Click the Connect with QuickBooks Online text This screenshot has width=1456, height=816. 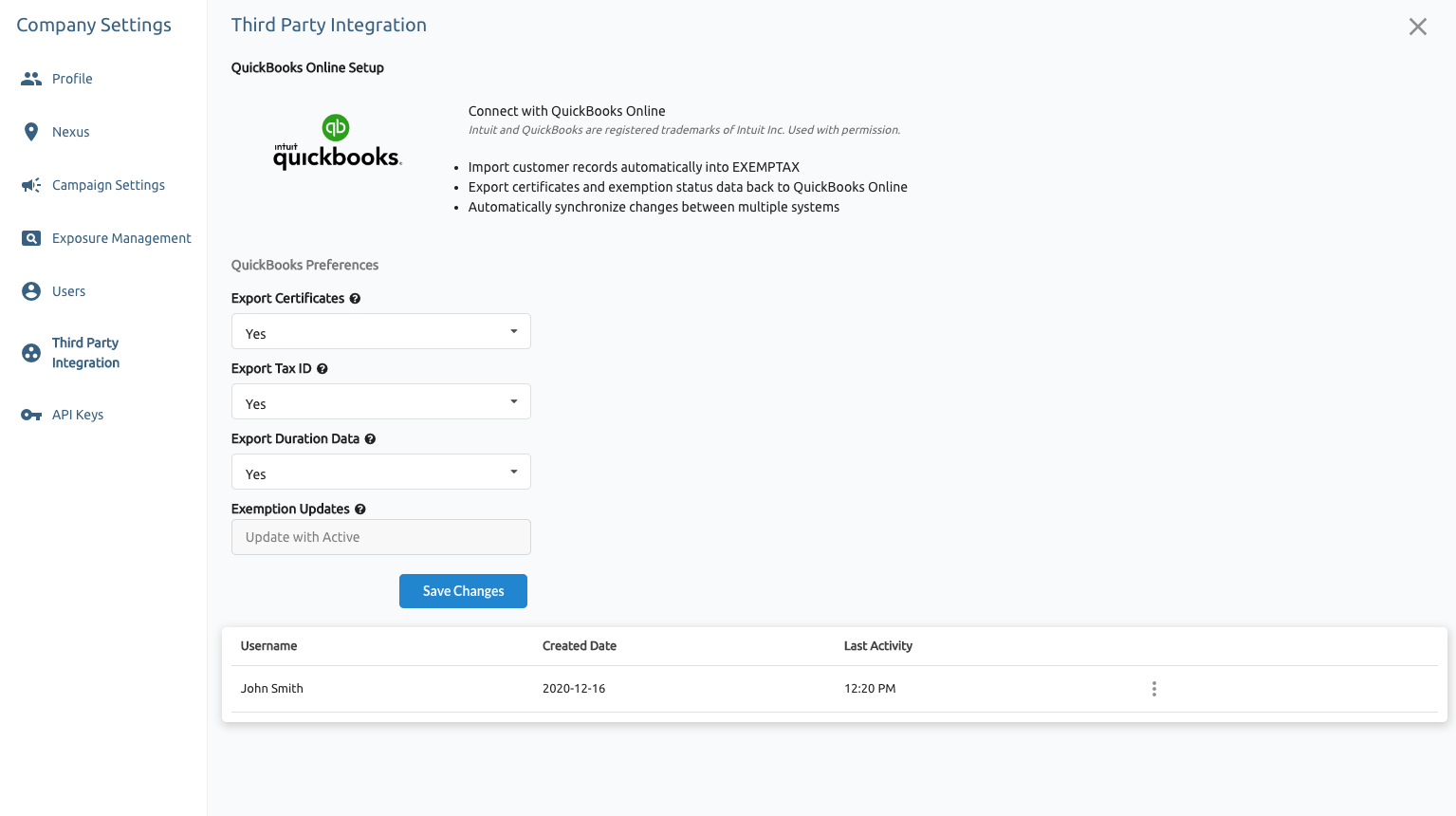coord(566,111)
